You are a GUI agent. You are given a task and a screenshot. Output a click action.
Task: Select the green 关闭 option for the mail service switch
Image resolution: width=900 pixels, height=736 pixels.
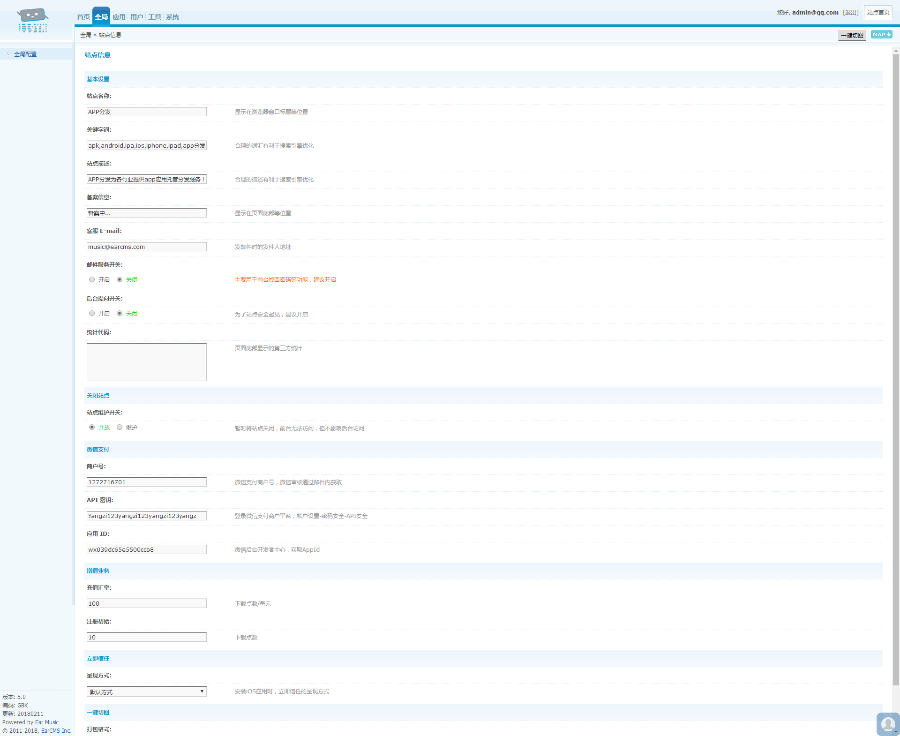pyautogui.click(x=119, y=280)
